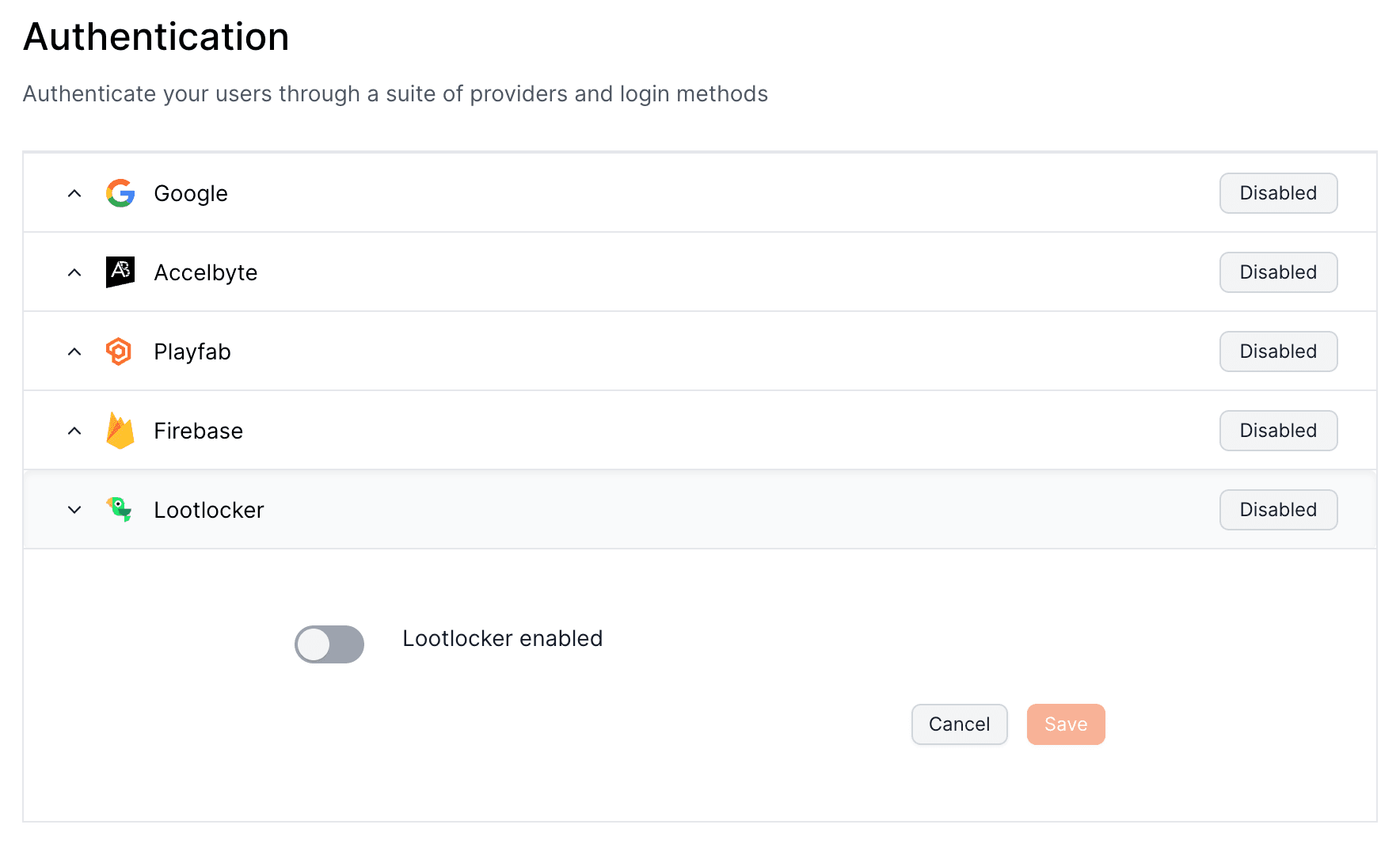The width and height of the screenshot is (1400, 855).
Task: Click Disabled status next to Google
Action: (x=1278, y=193)
